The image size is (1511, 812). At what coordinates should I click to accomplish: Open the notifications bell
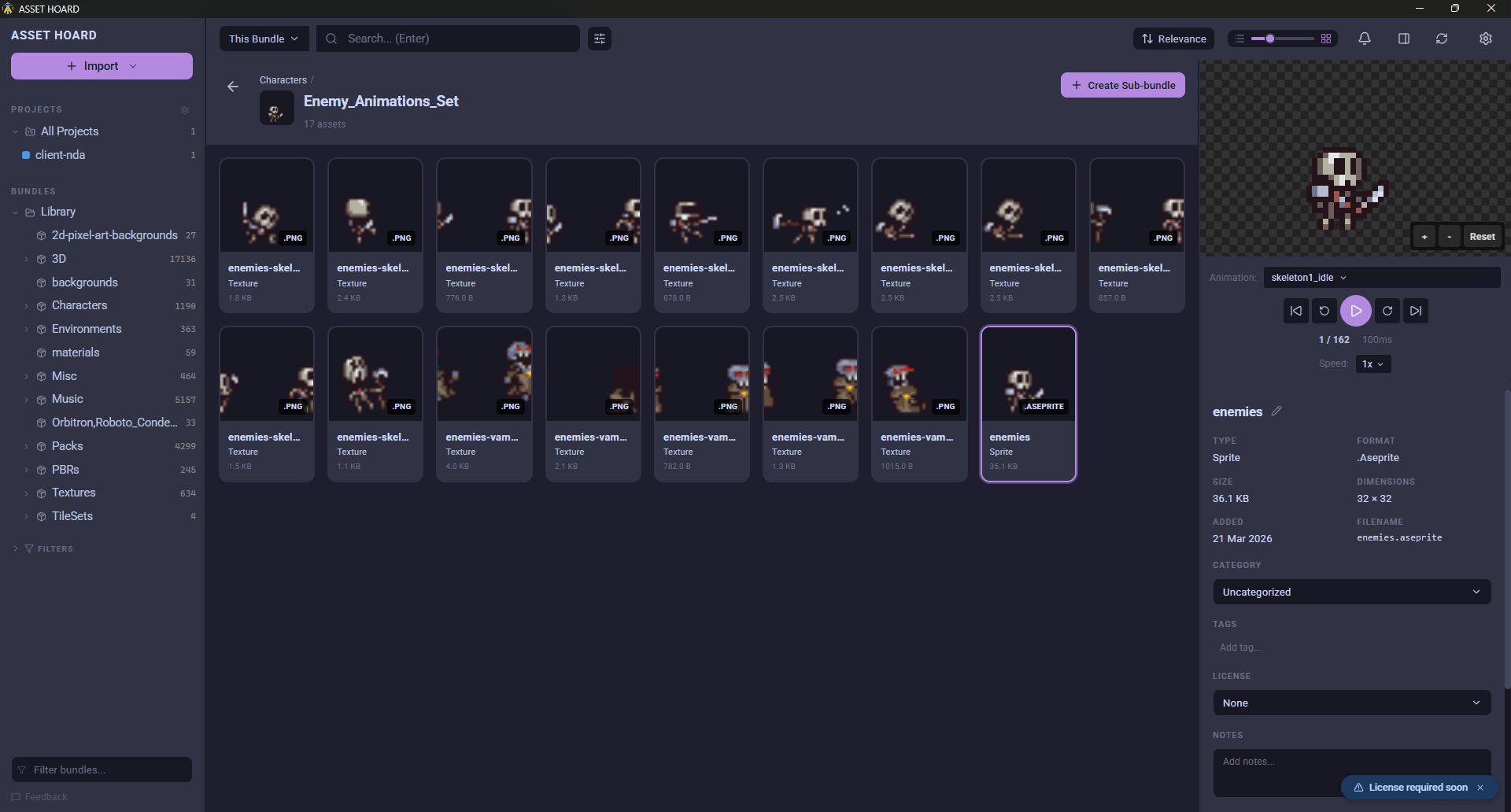pos(1364,39)
